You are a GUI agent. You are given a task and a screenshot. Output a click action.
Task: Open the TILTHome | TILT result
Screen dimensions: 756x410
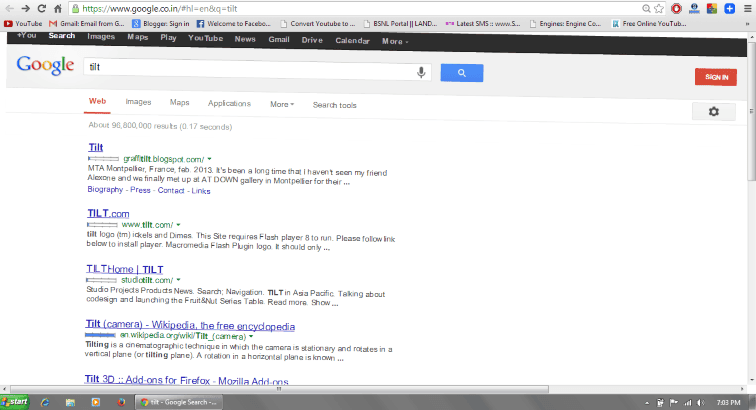click(x=124, y=269)
